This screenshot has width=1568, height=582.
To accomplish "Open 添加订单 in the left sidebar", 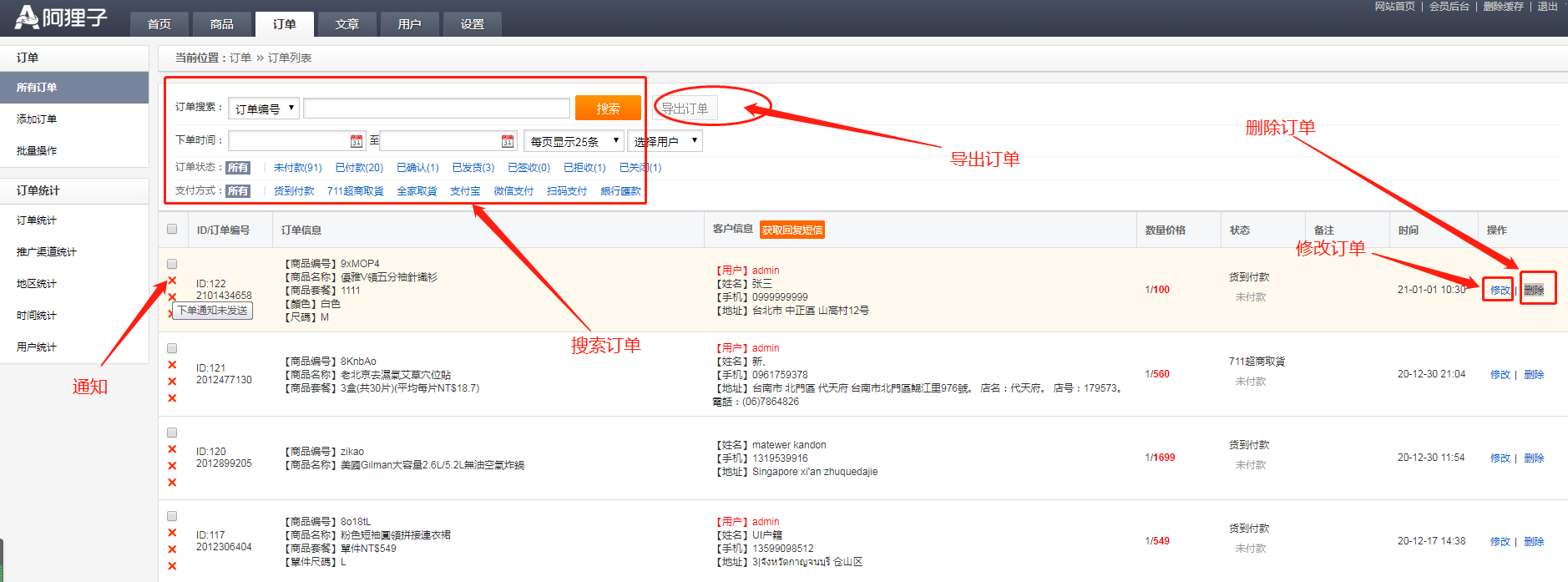I will [x=37, y=119].
